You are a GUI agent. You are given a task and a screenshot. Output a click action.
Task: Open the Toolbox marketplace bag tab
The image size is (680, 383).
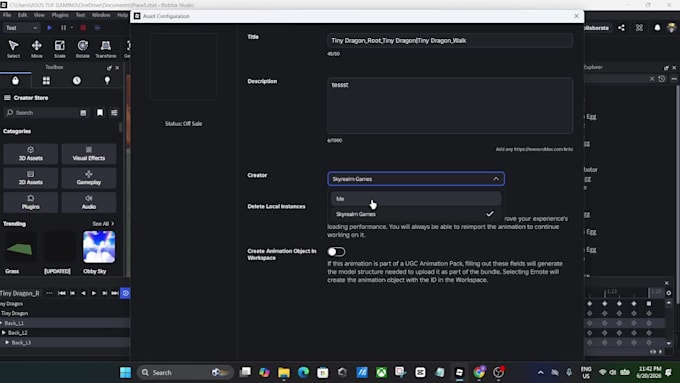[x=15, y=81]
